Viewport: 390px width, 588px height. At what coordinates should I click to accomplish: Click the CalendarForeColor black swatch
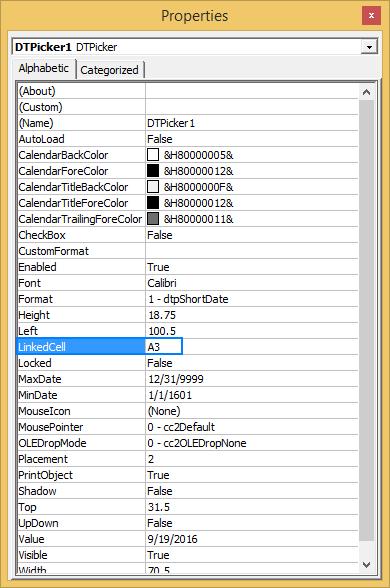(x=153, y=171)
